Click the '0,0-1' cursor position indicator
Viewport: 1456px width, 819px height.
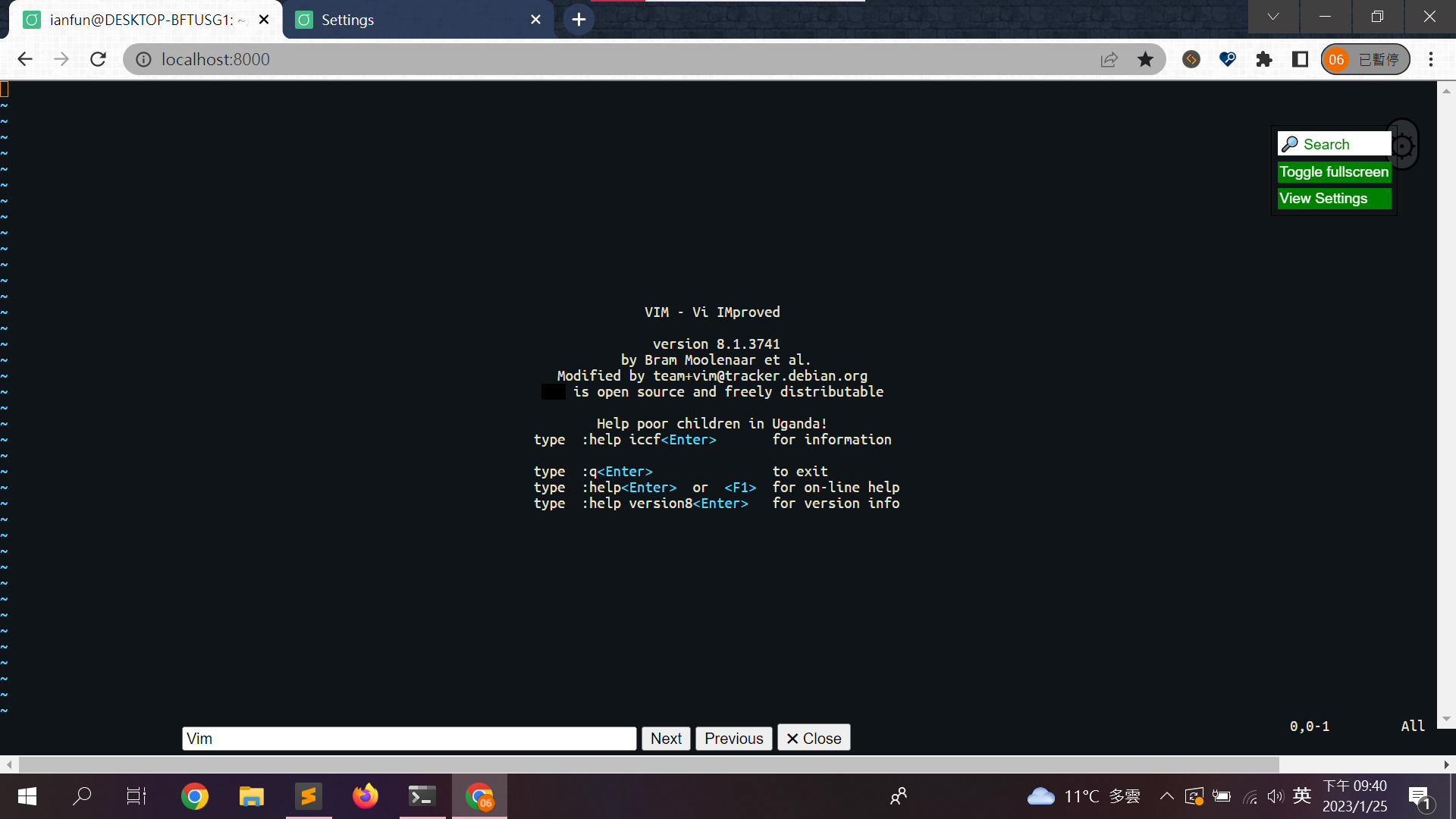coord(1310,726)
